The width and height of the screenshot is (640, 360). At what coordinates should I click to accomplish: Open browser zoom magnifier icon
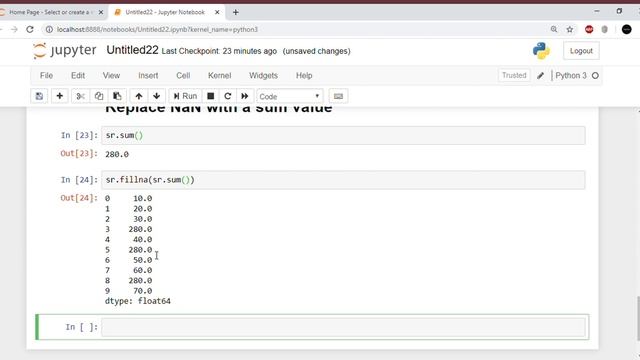554,29
